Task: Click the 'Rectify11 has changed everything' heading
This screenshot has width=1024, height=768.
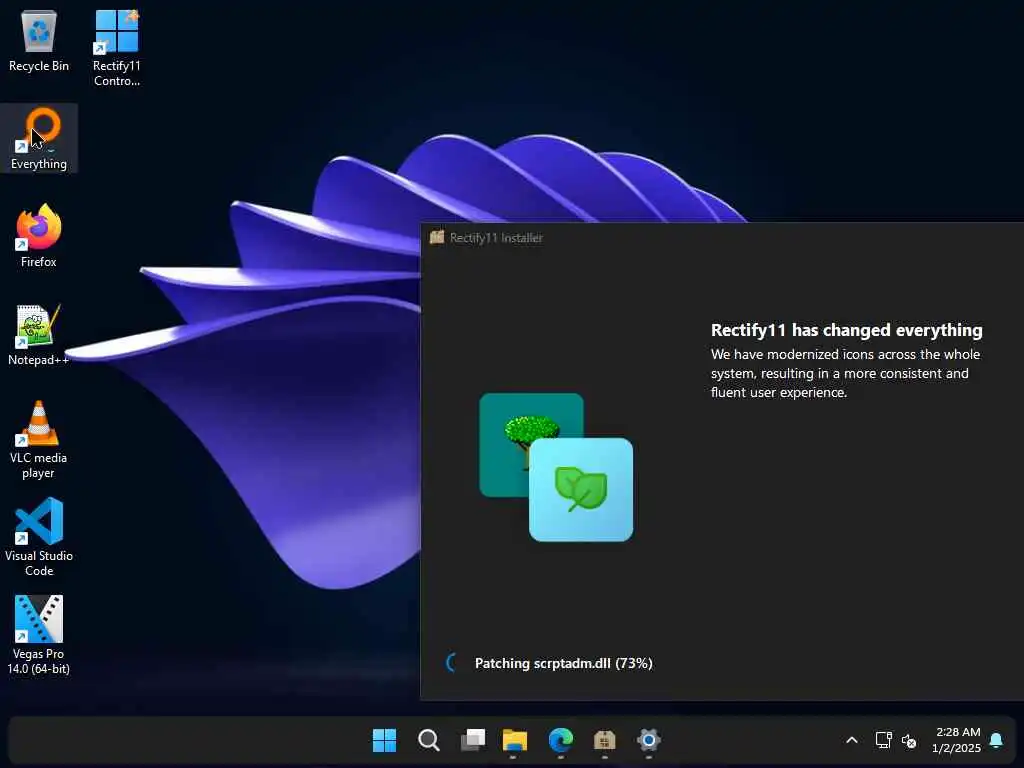Action: [x=846, y=330]
